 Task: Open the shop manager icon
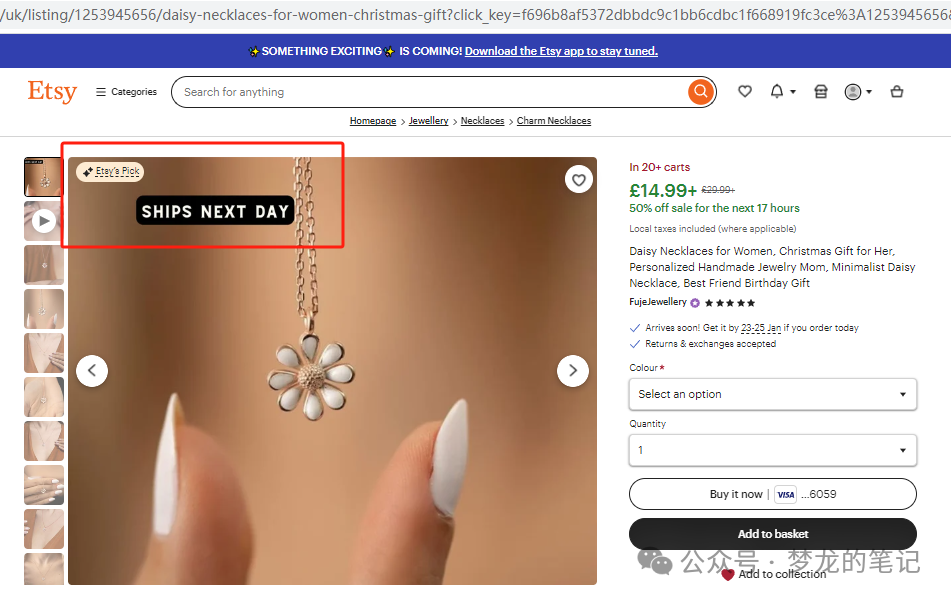pos(821,92)
